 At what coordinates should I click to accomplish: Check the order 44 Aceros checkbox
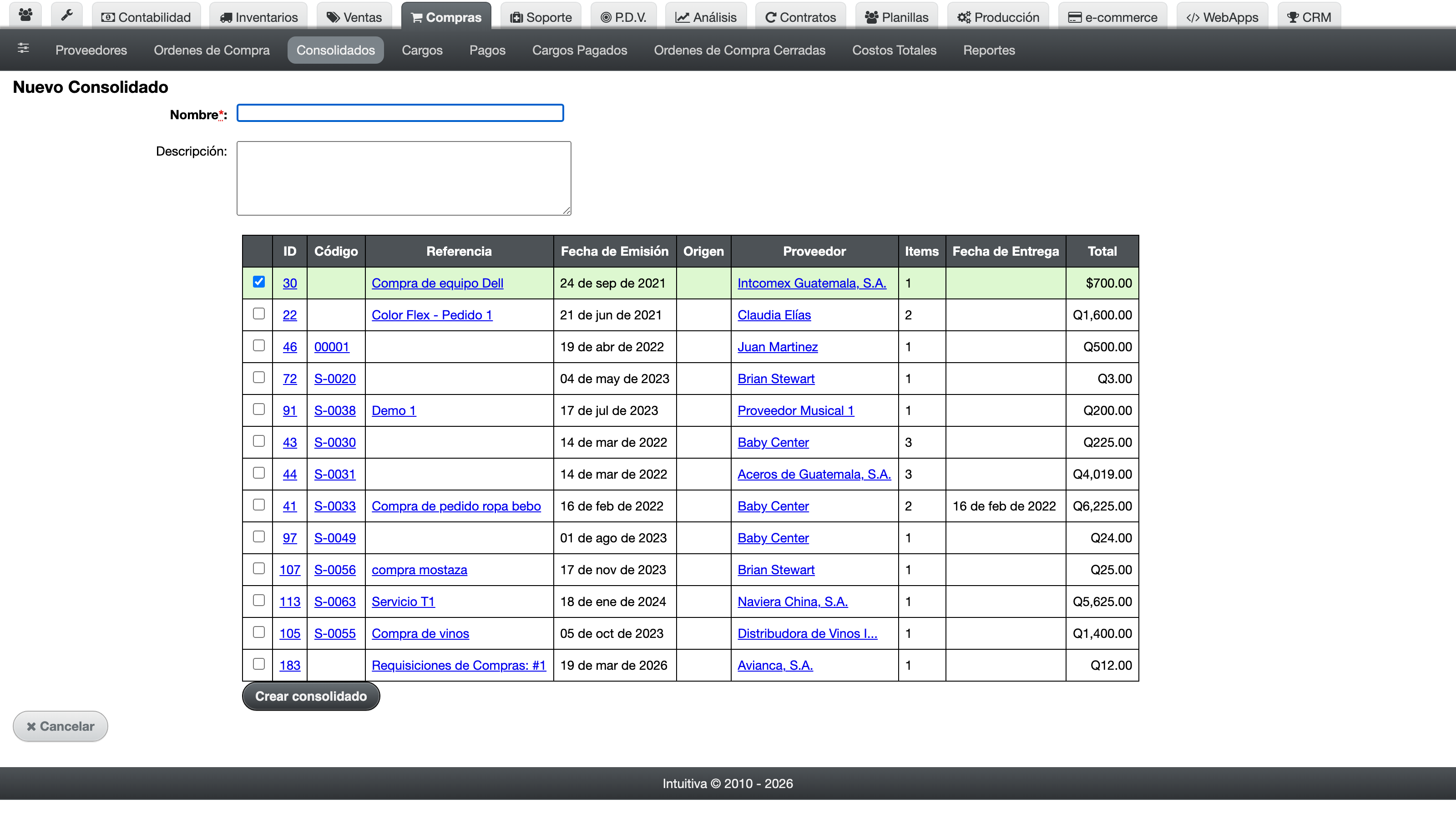[258, 473]
